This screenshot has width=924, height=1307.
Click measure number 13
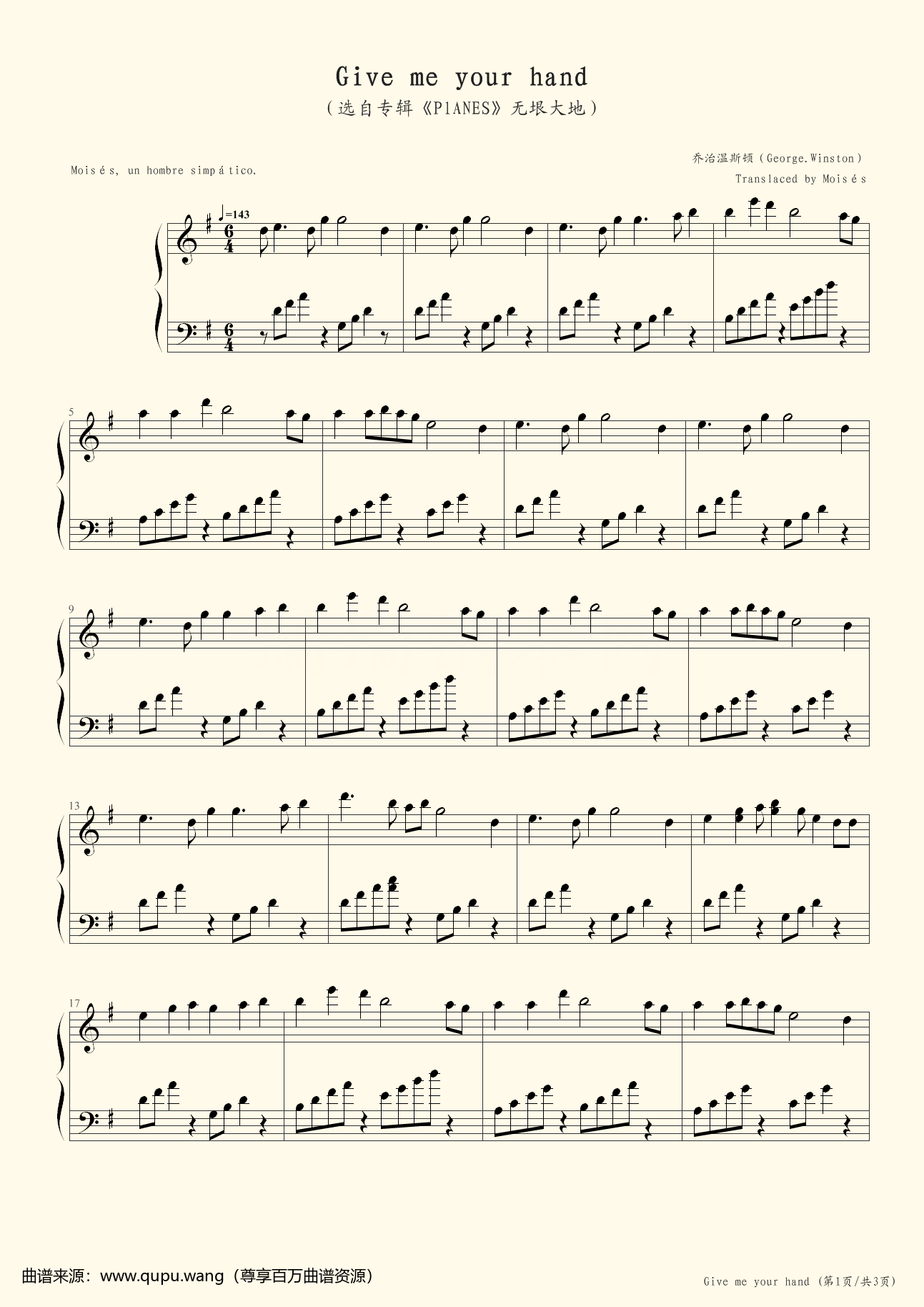pyautogui.click(x=74, y=805)
